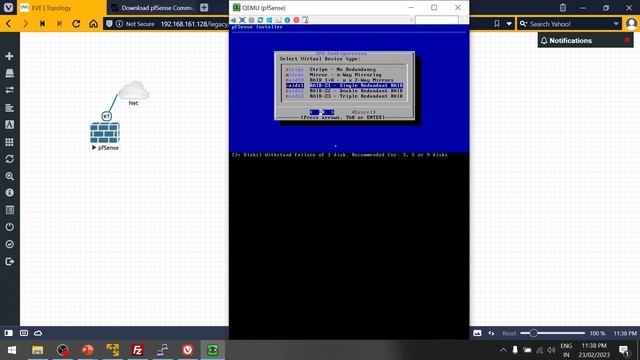
Task: Click fullscreen icon in QEMU toolbar
Action: click(x=242, y=20)
